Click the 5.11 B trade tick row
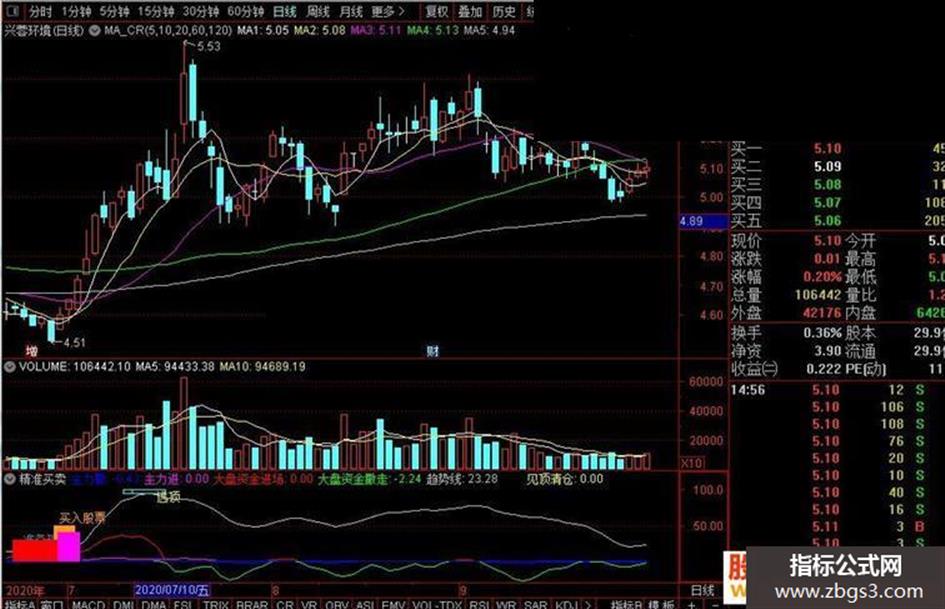This screenshot has width=945, height=609. (x=837, y=527)
